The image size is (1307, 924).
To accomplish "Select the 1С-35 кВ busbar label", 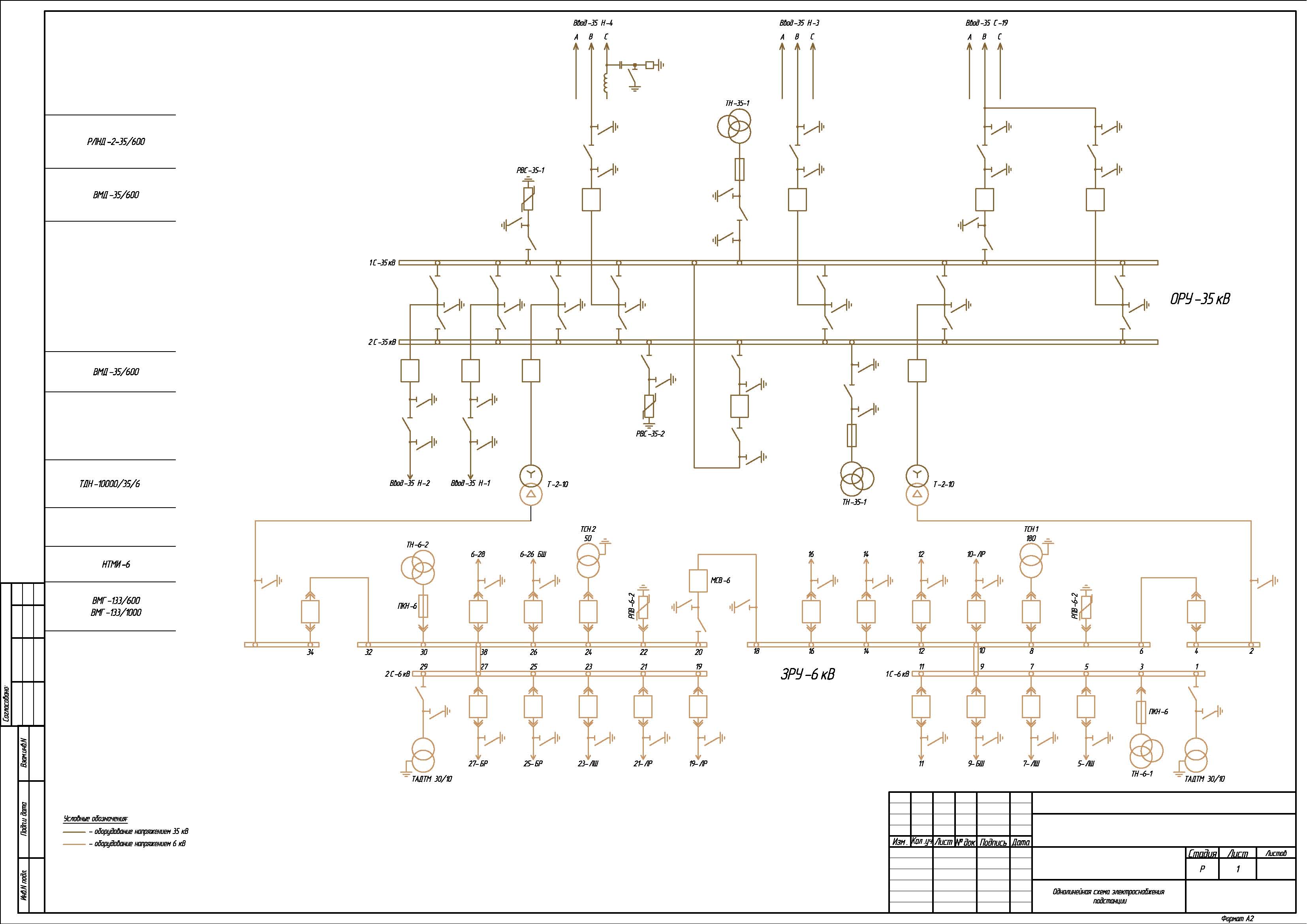I will 382,263.
